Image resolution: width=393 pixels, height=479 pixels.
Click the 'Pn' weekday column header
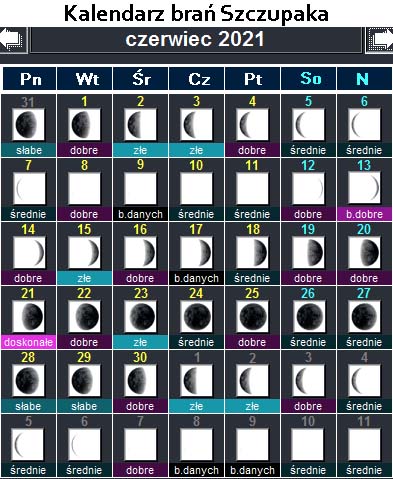[x=30, y=79]
